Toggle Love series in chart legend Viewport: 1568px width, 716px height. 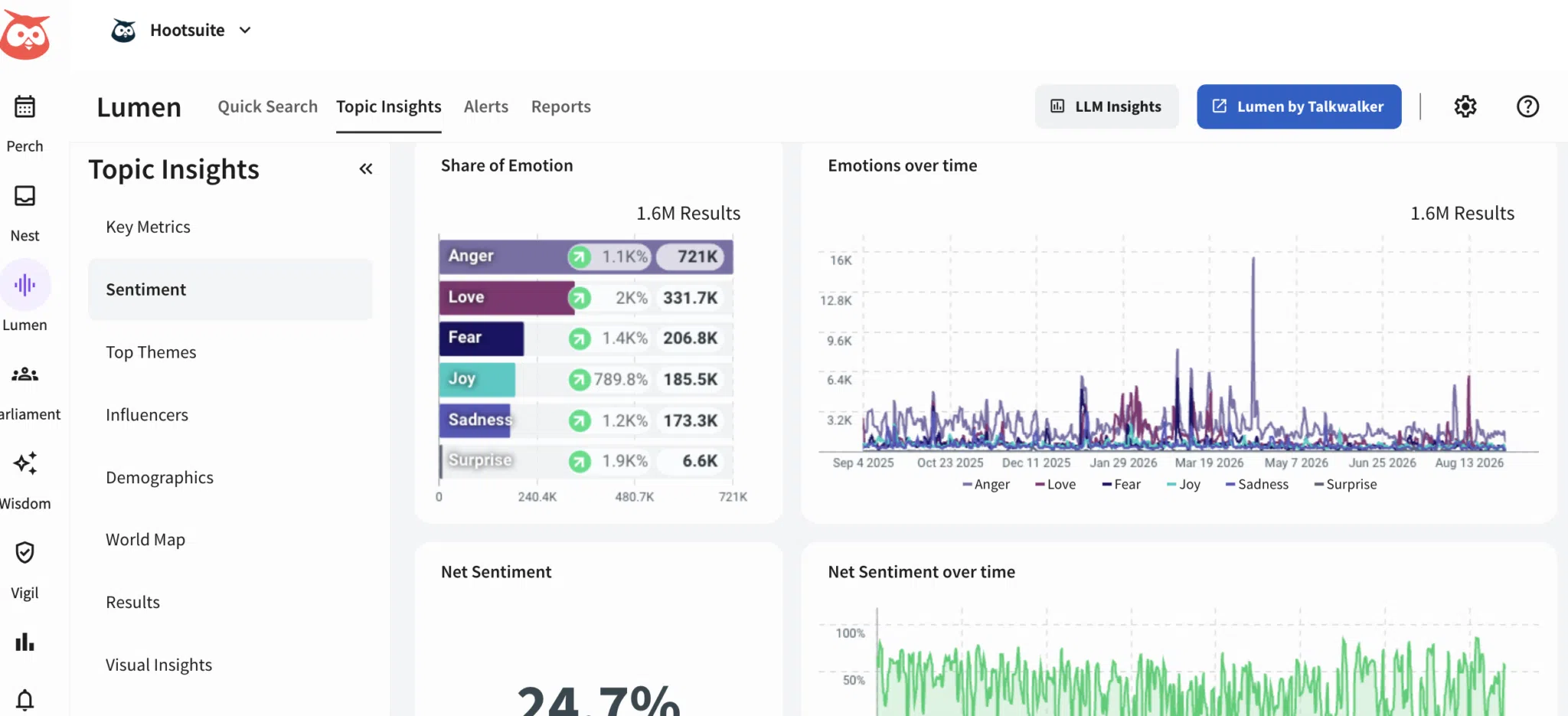coord(1055,485)
